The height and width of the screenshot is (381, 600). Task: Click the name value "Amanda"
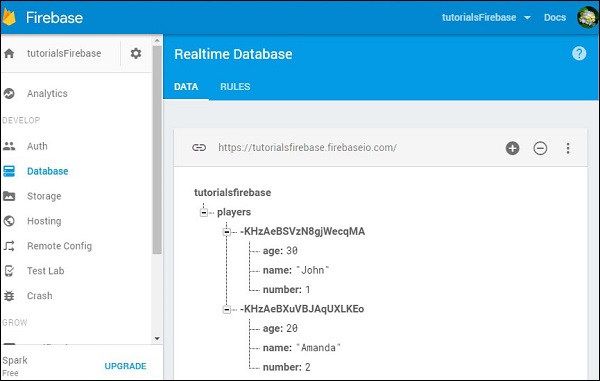(318, 348)
